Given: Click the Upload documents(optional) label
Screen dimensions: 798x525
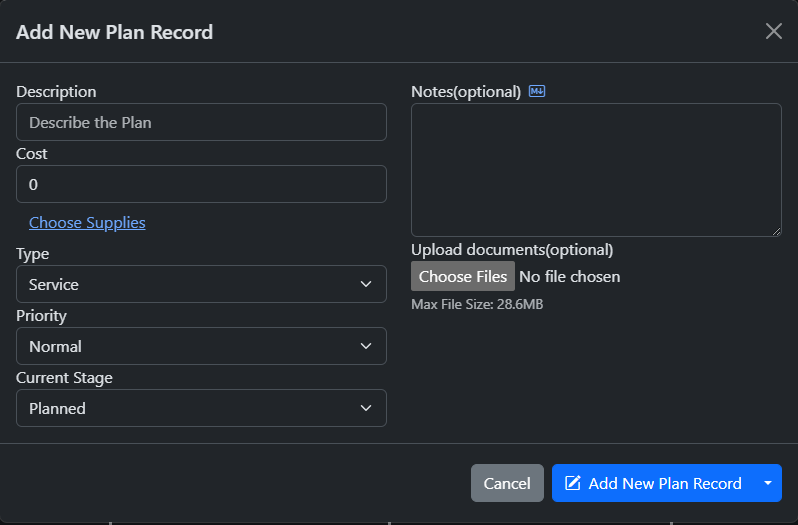Looking at the screenshot, I should 512,249.
